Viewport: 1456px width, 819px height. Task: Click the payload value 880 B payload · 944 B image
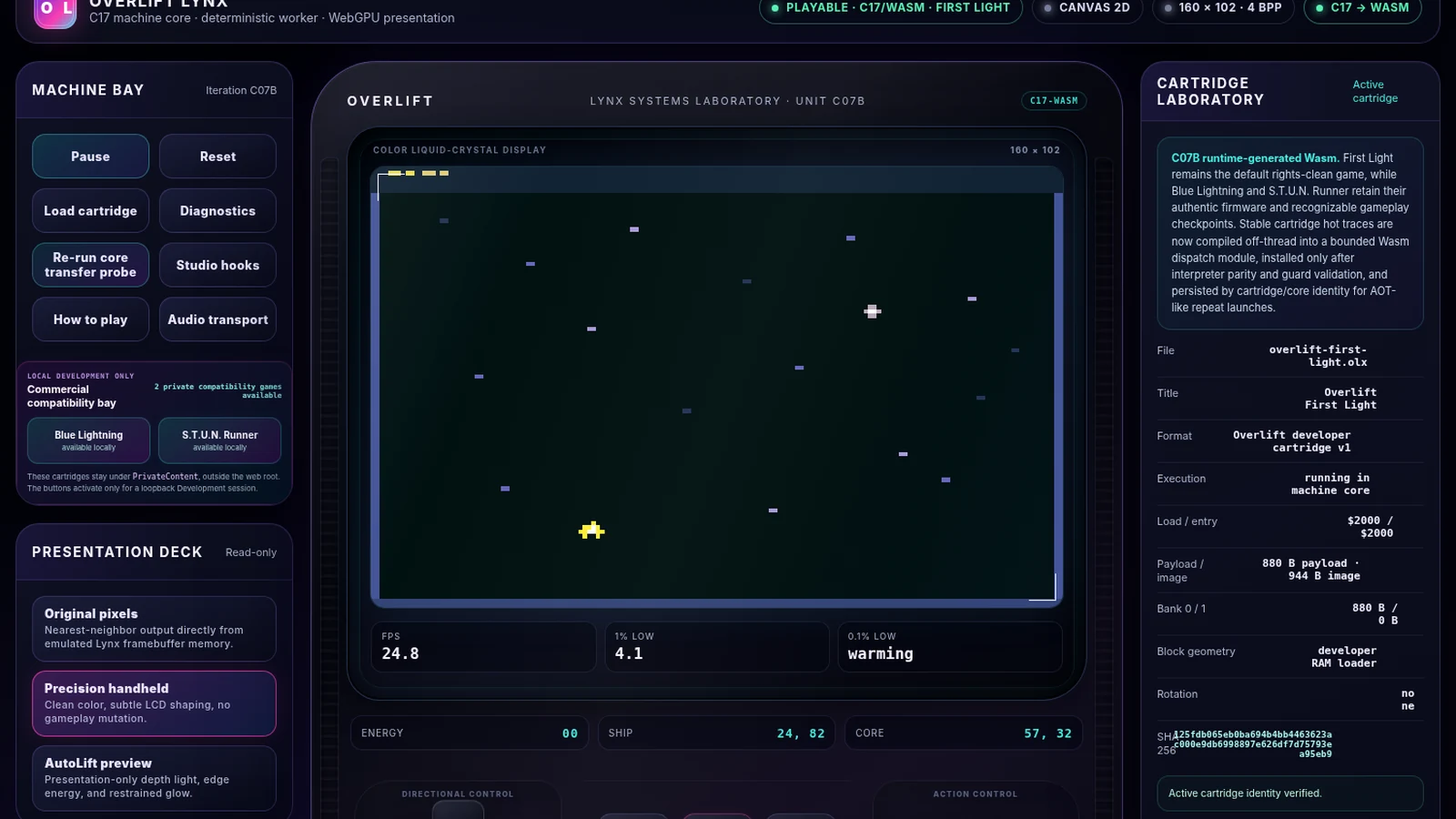coord(1311,570)
